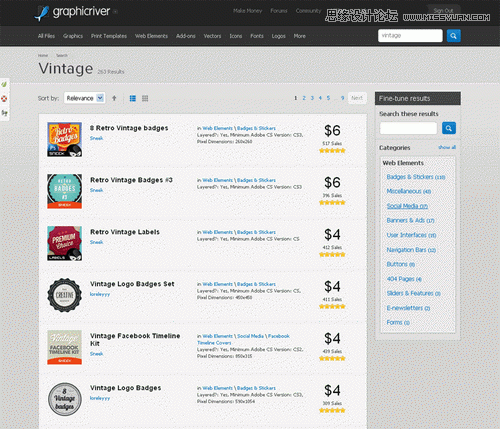Filter by Buttons category
Viewport: 500px width, 429px height.
401,264
